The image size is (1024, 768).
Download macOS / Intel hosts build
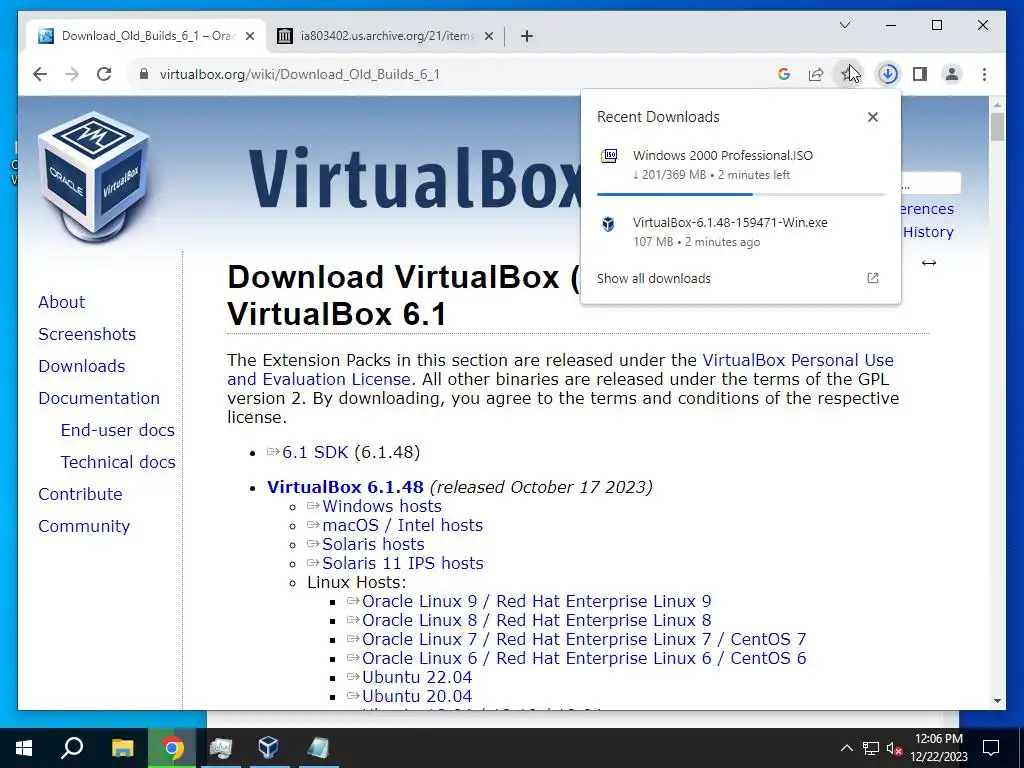coord(402,525)
